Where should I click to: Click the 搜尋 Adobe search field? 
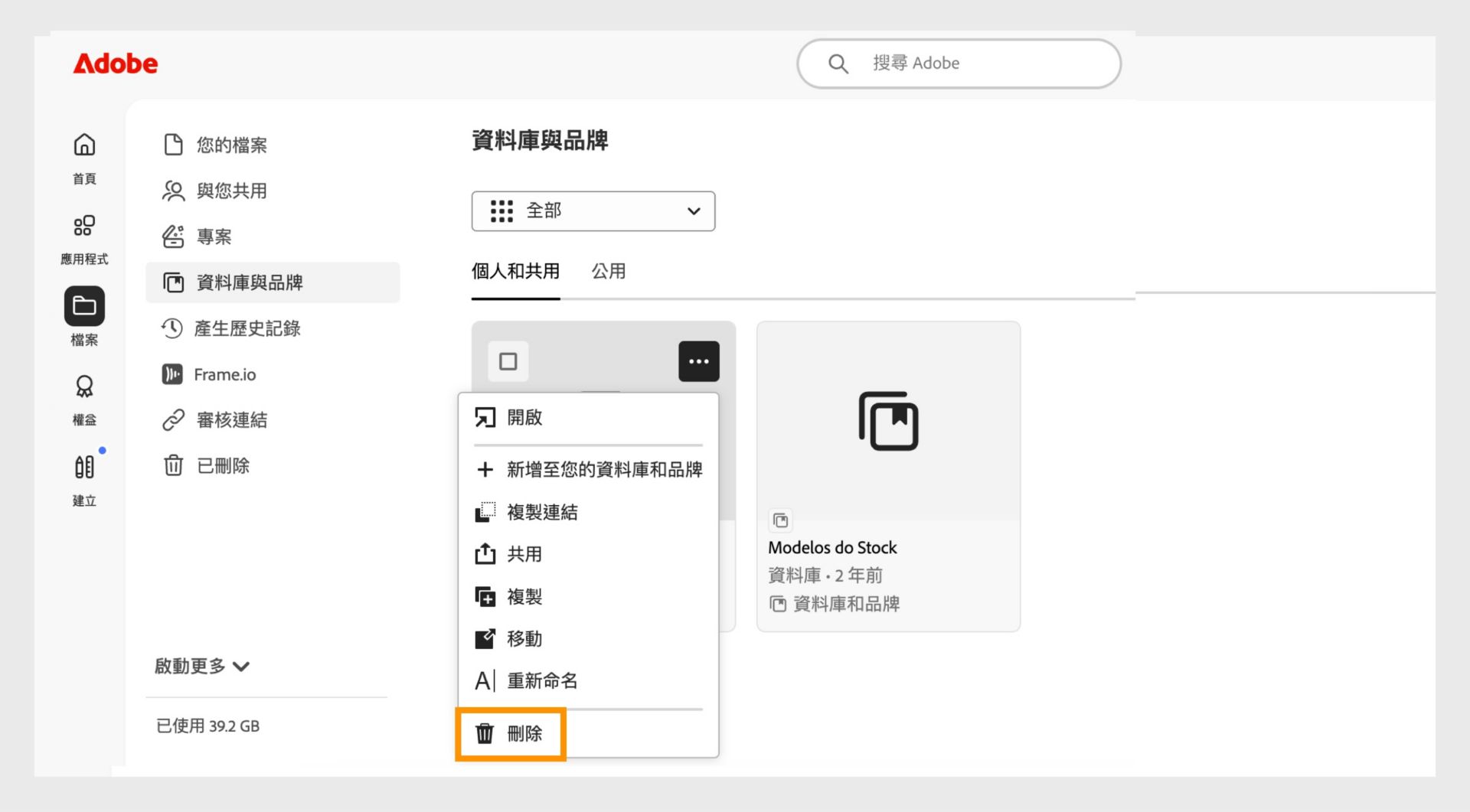coord(959,64)
